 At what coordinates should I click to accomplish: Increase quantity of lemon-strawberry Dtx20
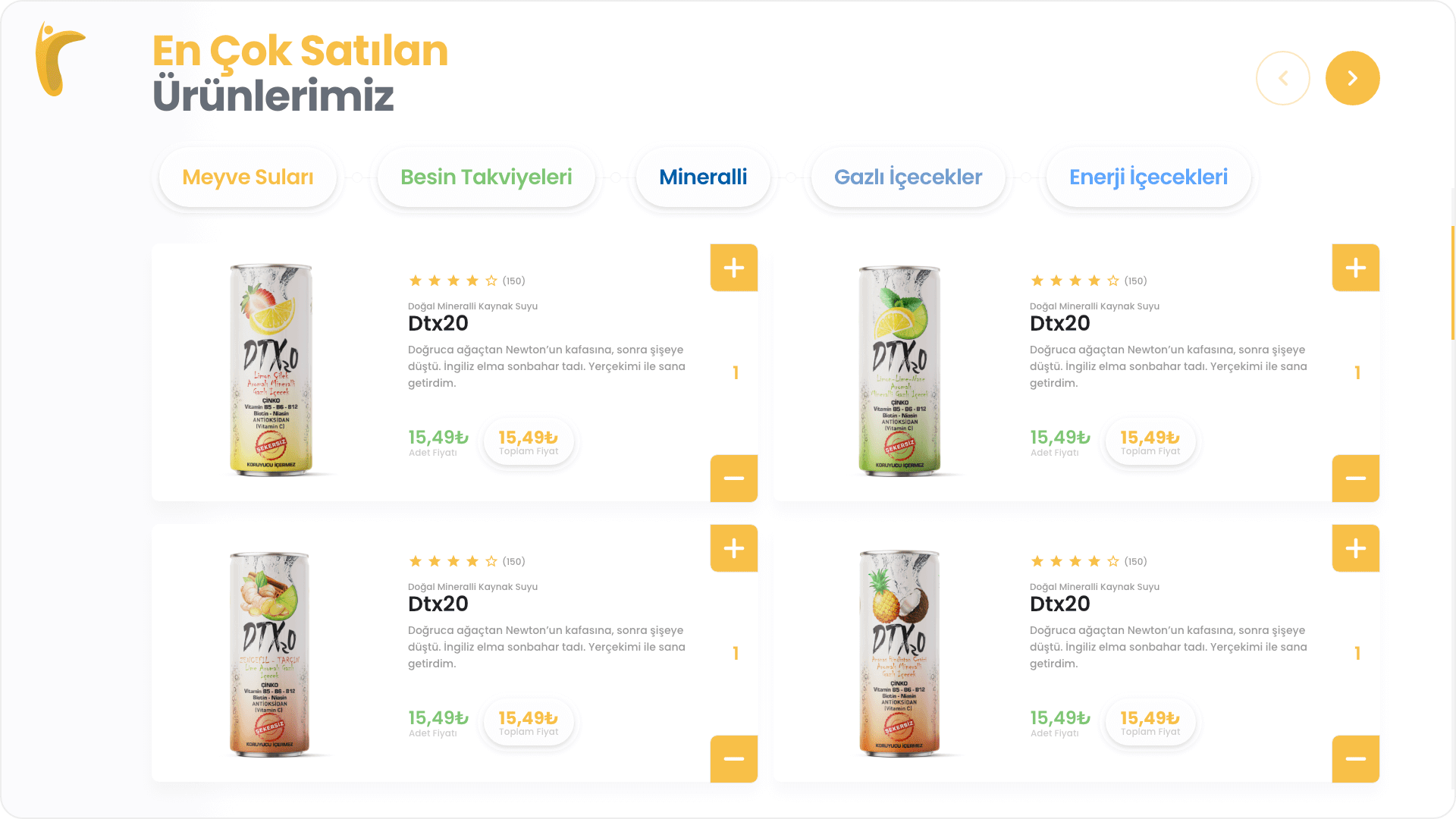pyautogui.click(x=734, y=268)
